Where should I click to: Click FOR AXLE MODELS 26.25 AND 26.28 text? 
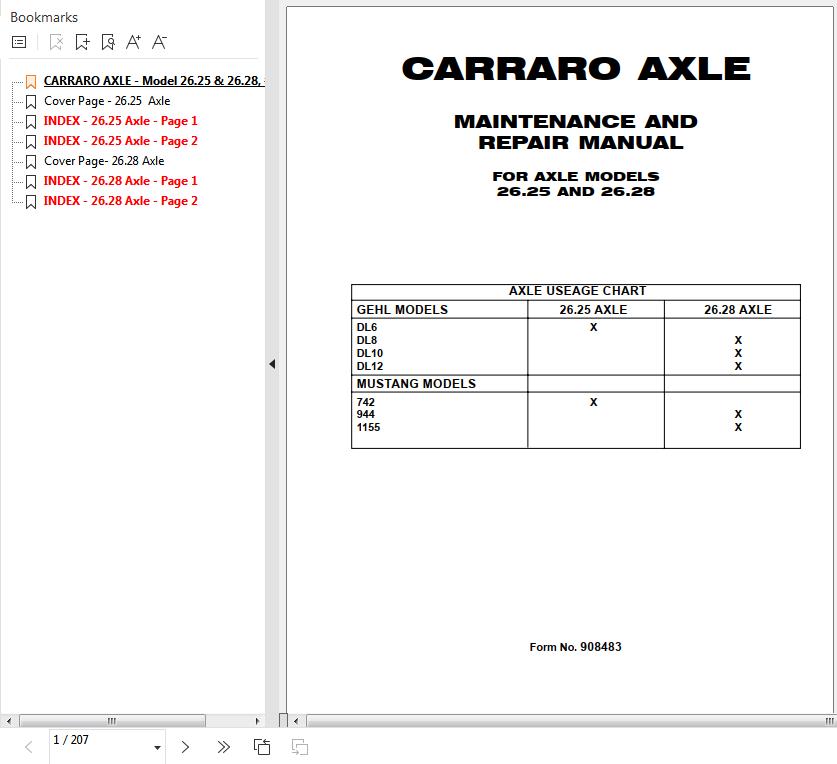[576, 184]
